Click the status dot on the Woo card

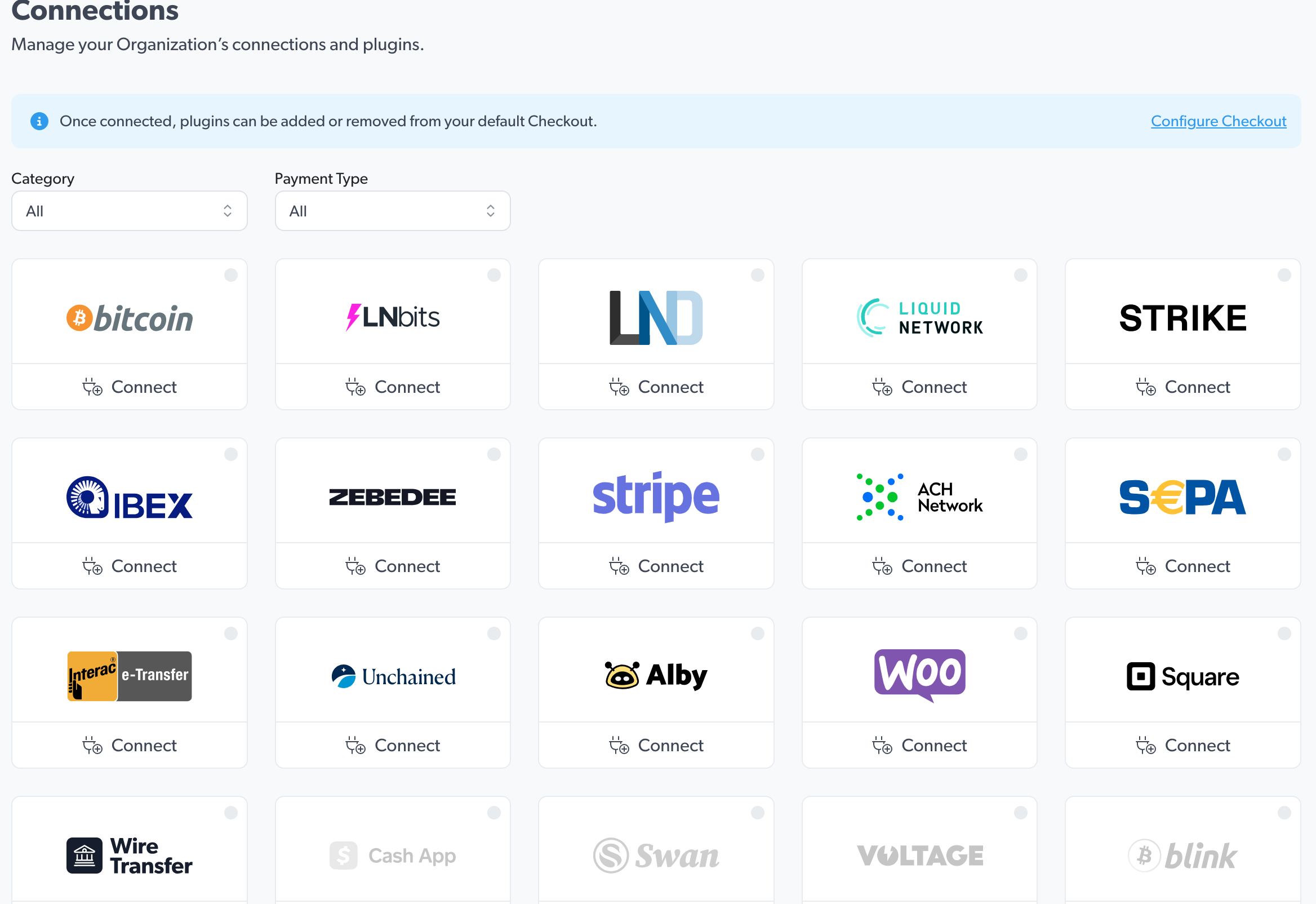[x=1021, y=634]
